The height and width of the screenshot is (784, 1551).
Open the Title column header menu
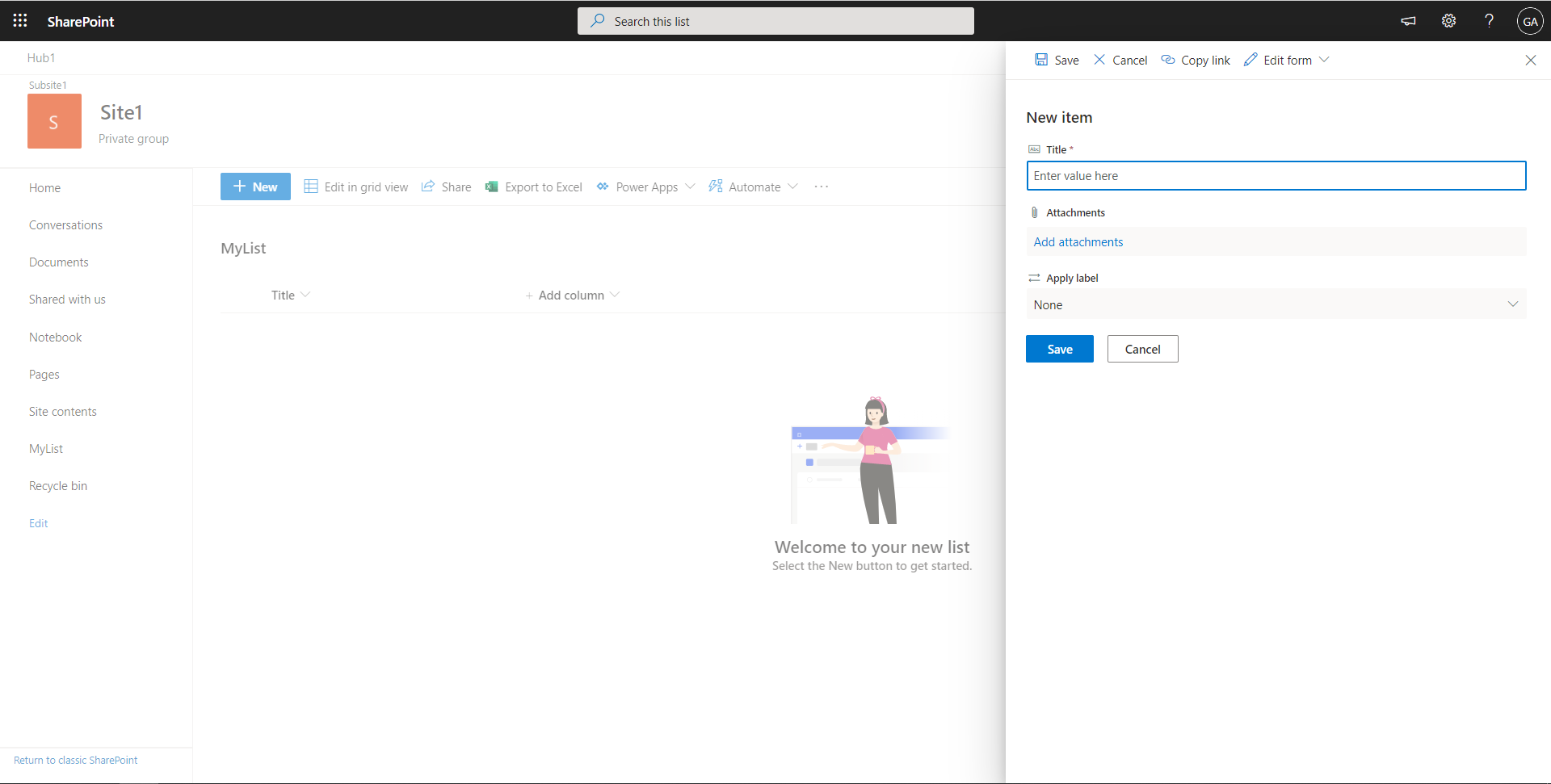pyautogui.click(x=291, y=296)
